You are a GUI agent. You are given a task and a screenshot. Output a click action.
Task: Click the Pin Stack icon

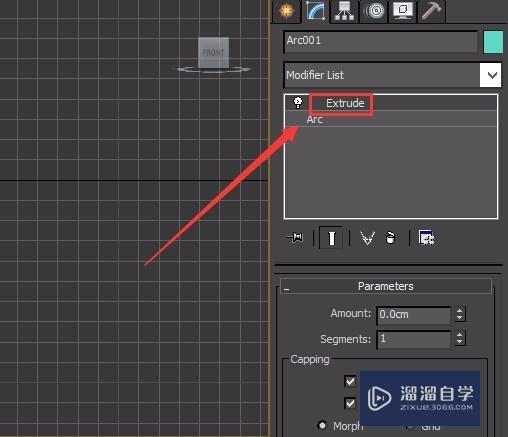295,237
